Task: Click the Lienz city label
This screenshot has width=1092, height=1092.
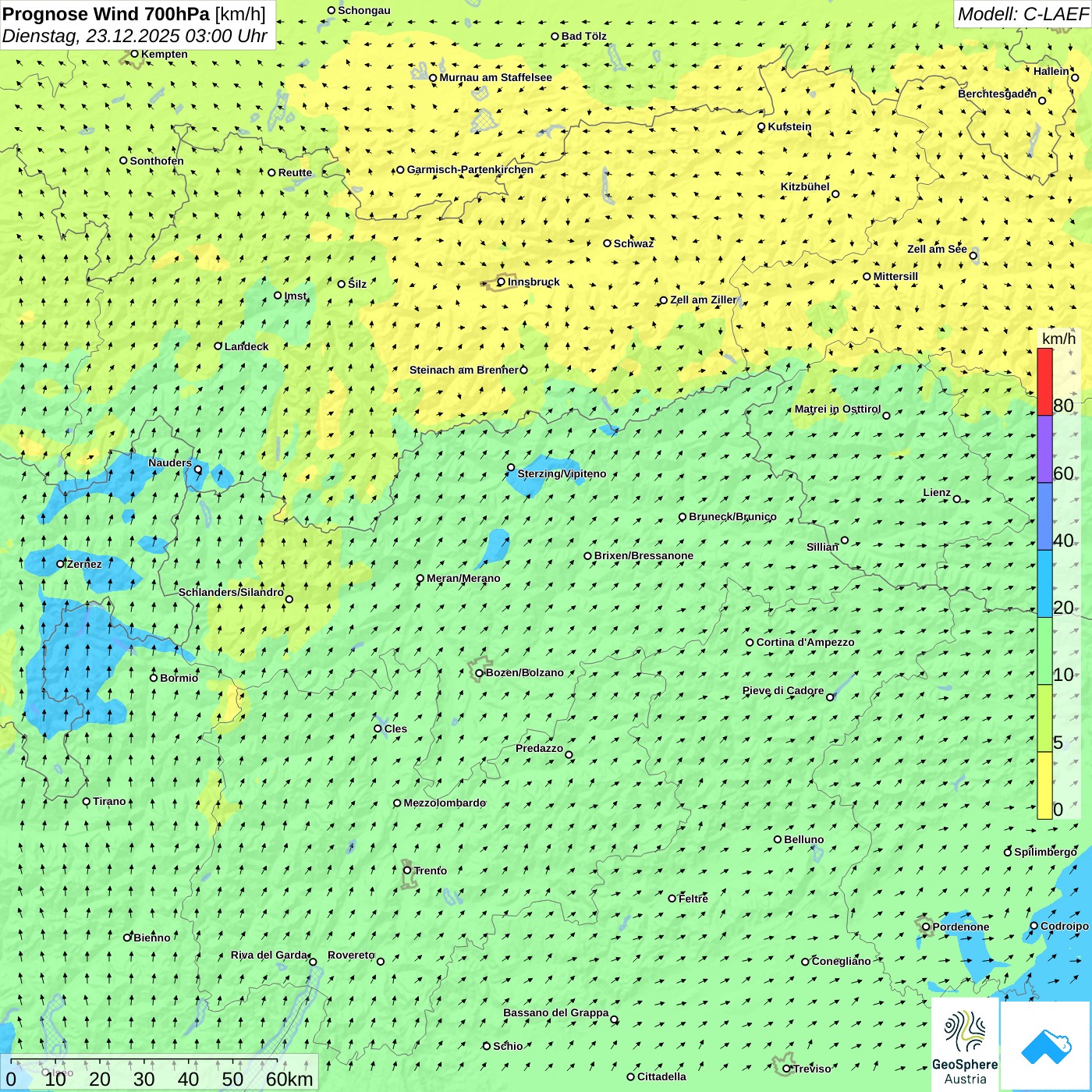Action: click(937, 492)
